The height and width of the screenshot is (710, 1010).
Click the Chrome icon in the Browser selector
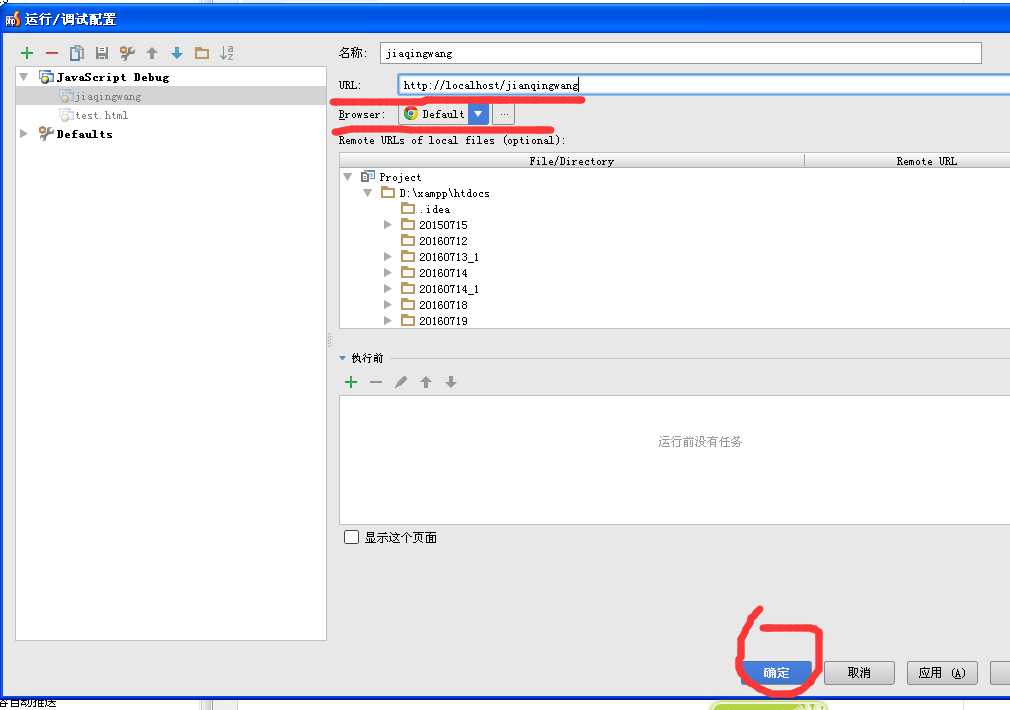411,114
